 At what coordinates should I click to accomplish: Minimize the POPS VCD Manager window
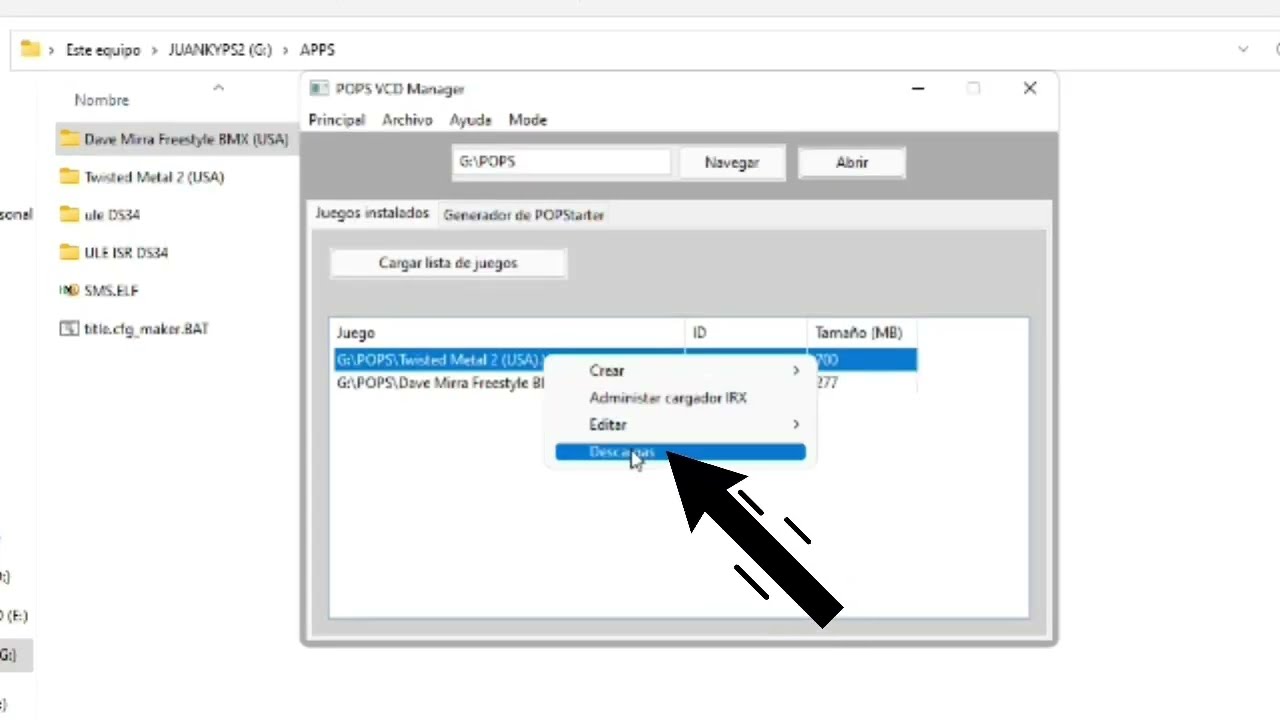918,89
